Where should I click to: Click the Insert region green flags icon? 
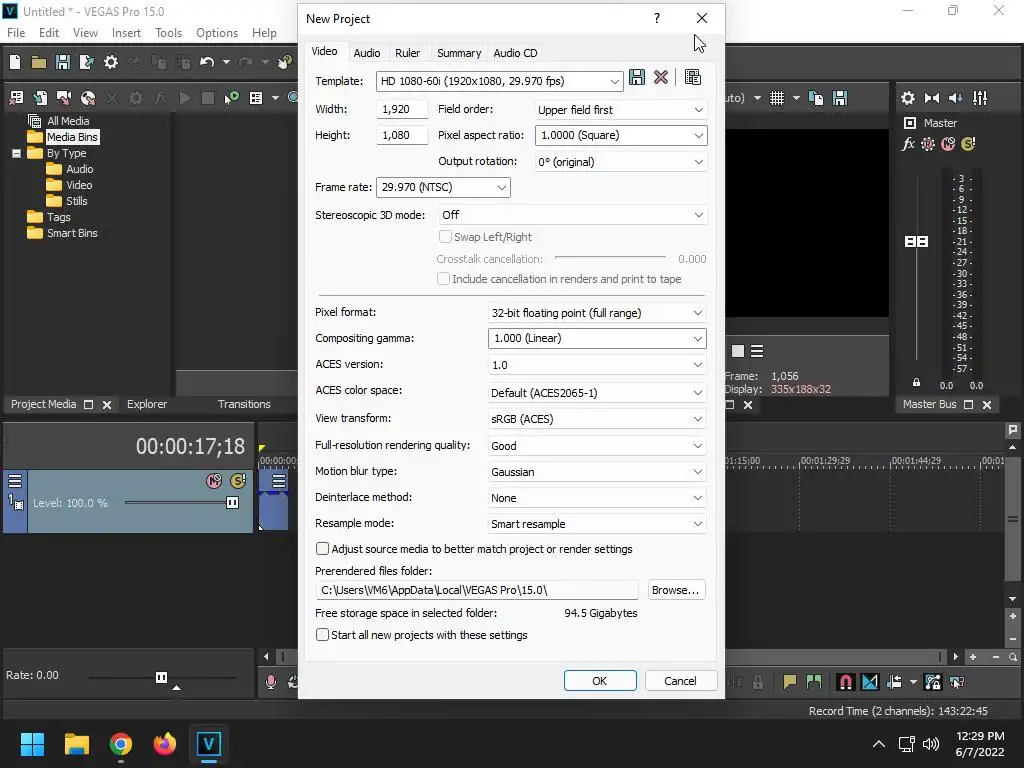pyautogui.click(x=814, y=682)
